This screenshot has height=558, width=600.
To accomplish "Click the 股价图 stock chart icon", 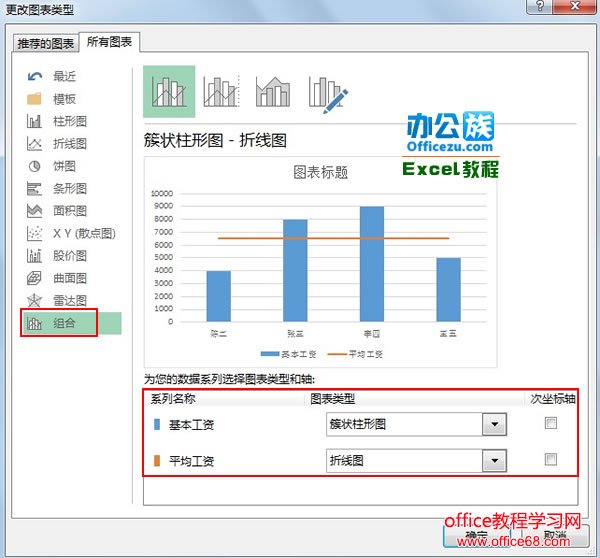I will [34, 255].
